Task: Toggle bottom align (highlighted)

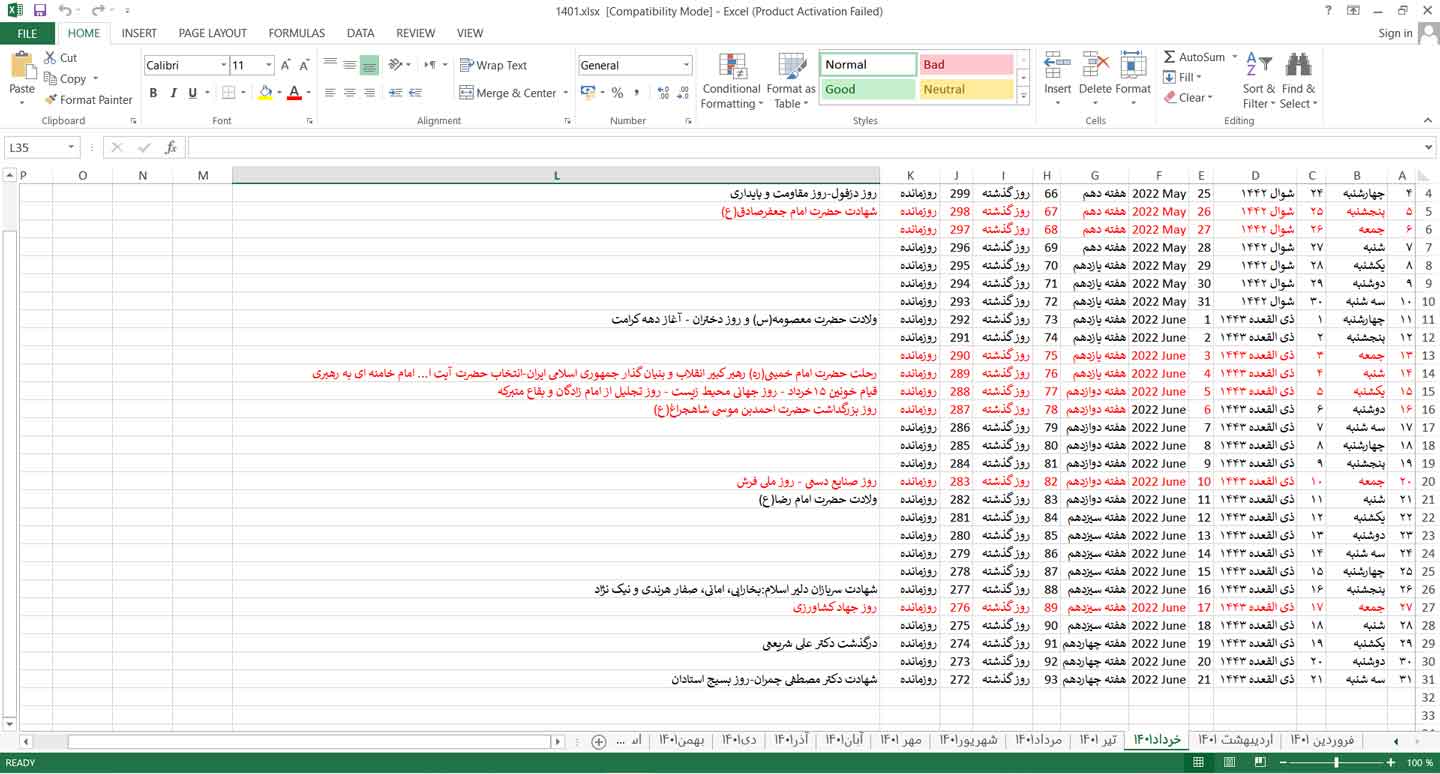Action: [x=369, y=65]
